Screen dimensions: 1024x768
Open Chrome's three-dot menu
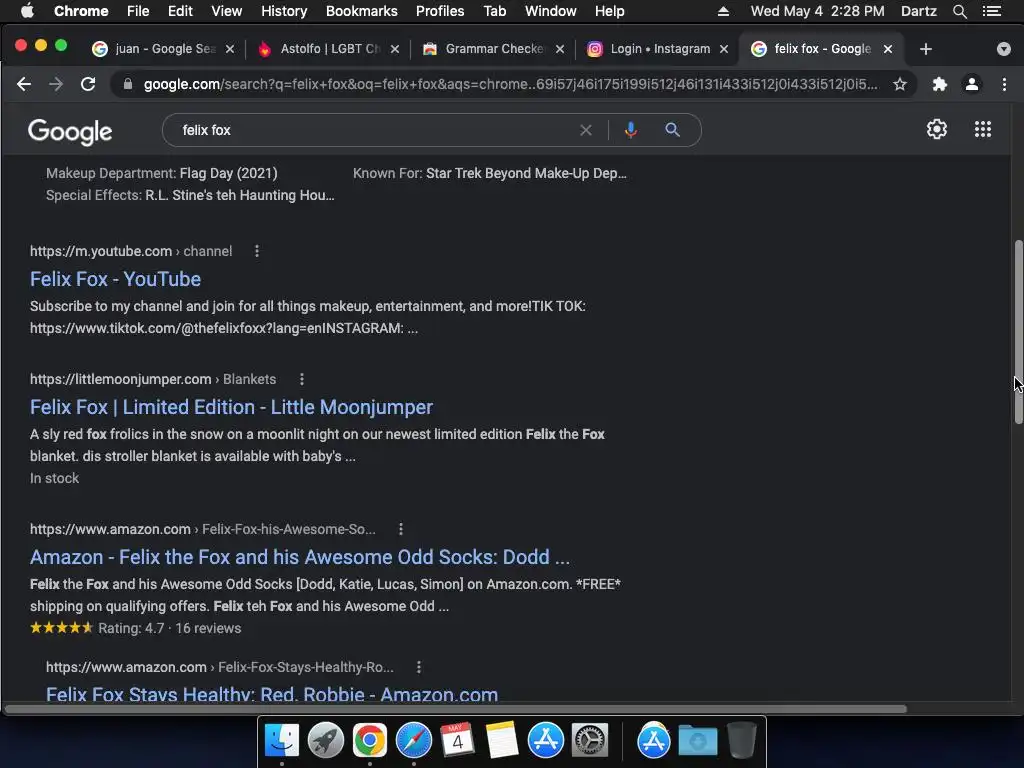point(1004,84)
